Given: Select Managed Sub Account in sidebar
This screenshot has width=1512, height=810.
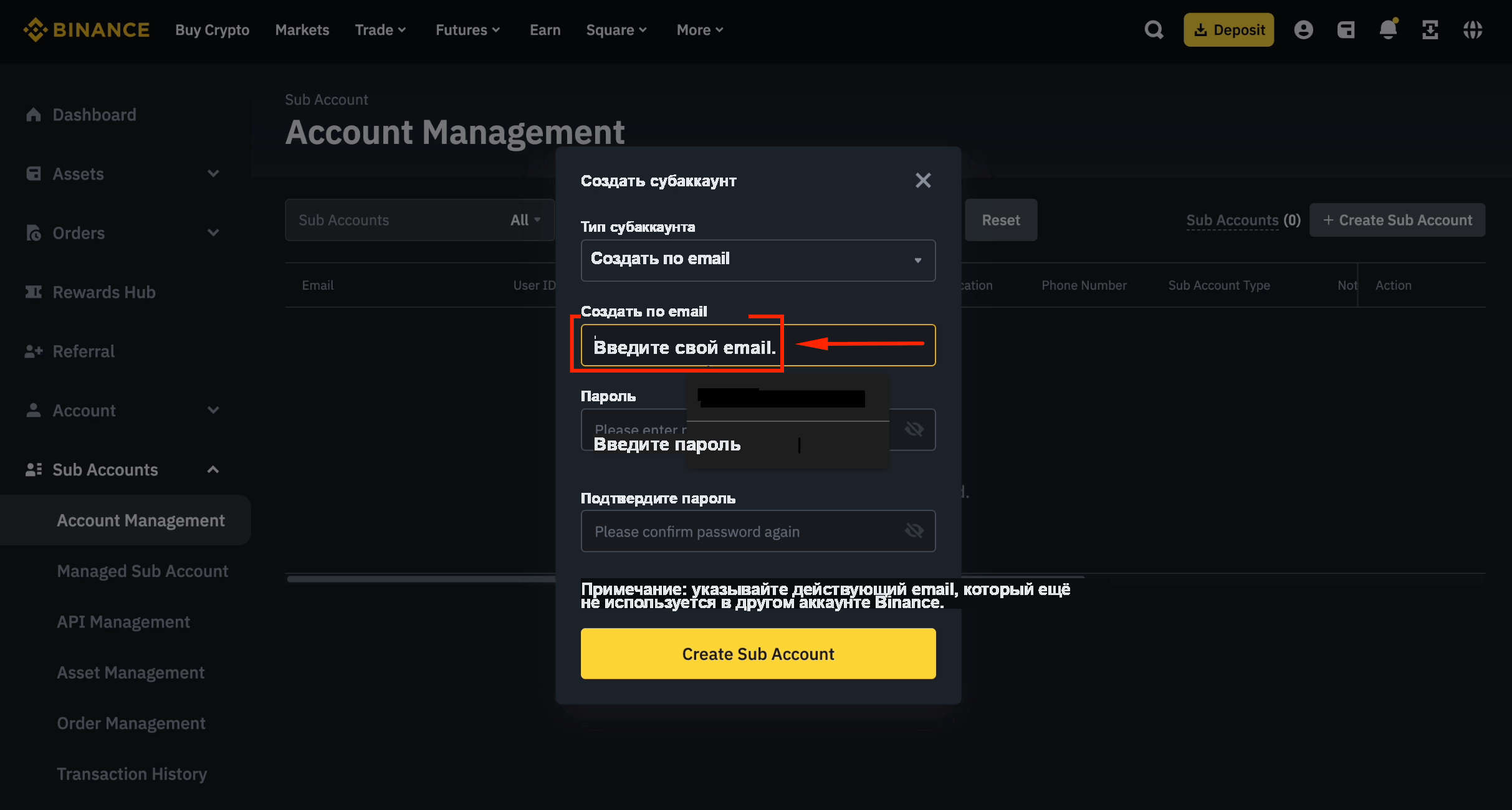Looking at the screenshot, I should [143, 571].
